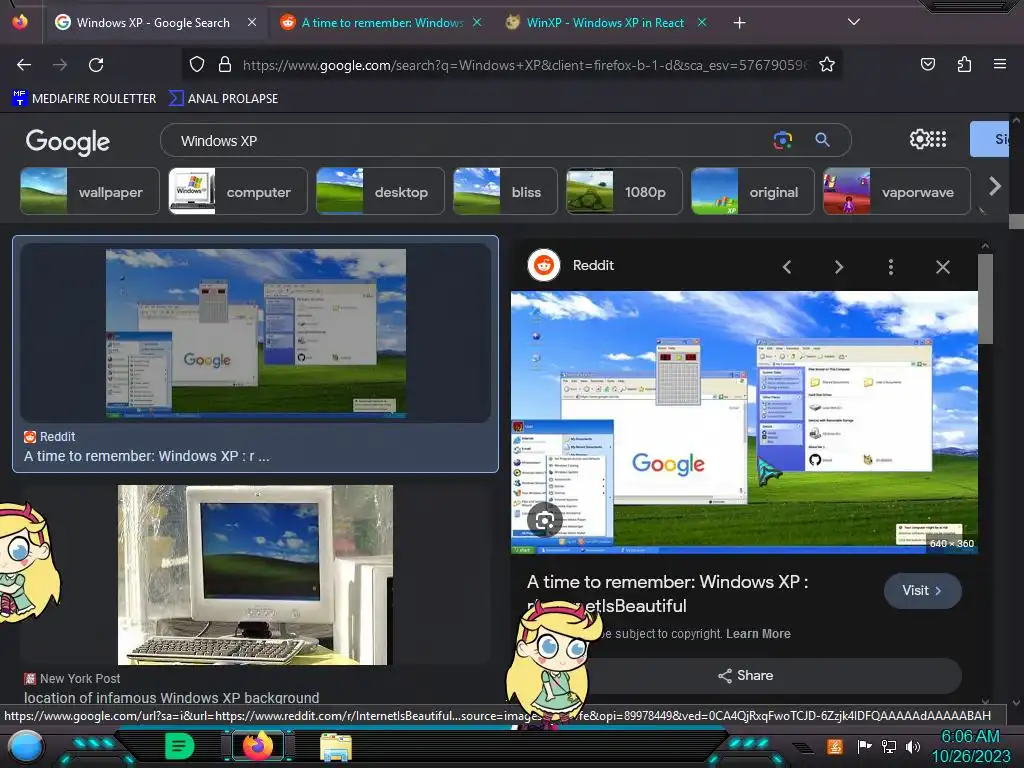Click Reddit icon in preview panel
This screenshot has width=1024, height=768.
(543, 265)
